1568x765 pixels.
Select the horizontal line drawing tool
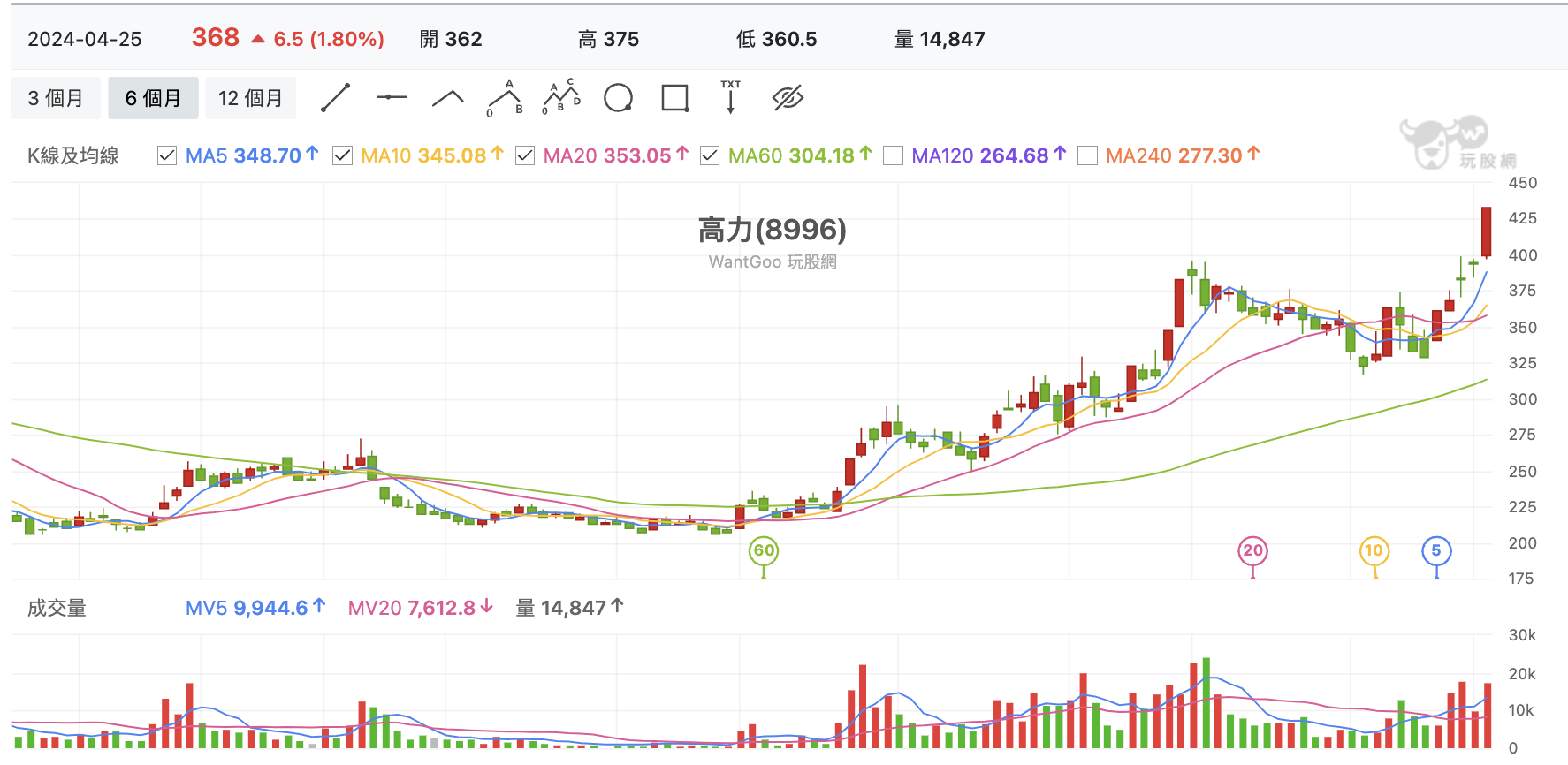pos(392,97)
